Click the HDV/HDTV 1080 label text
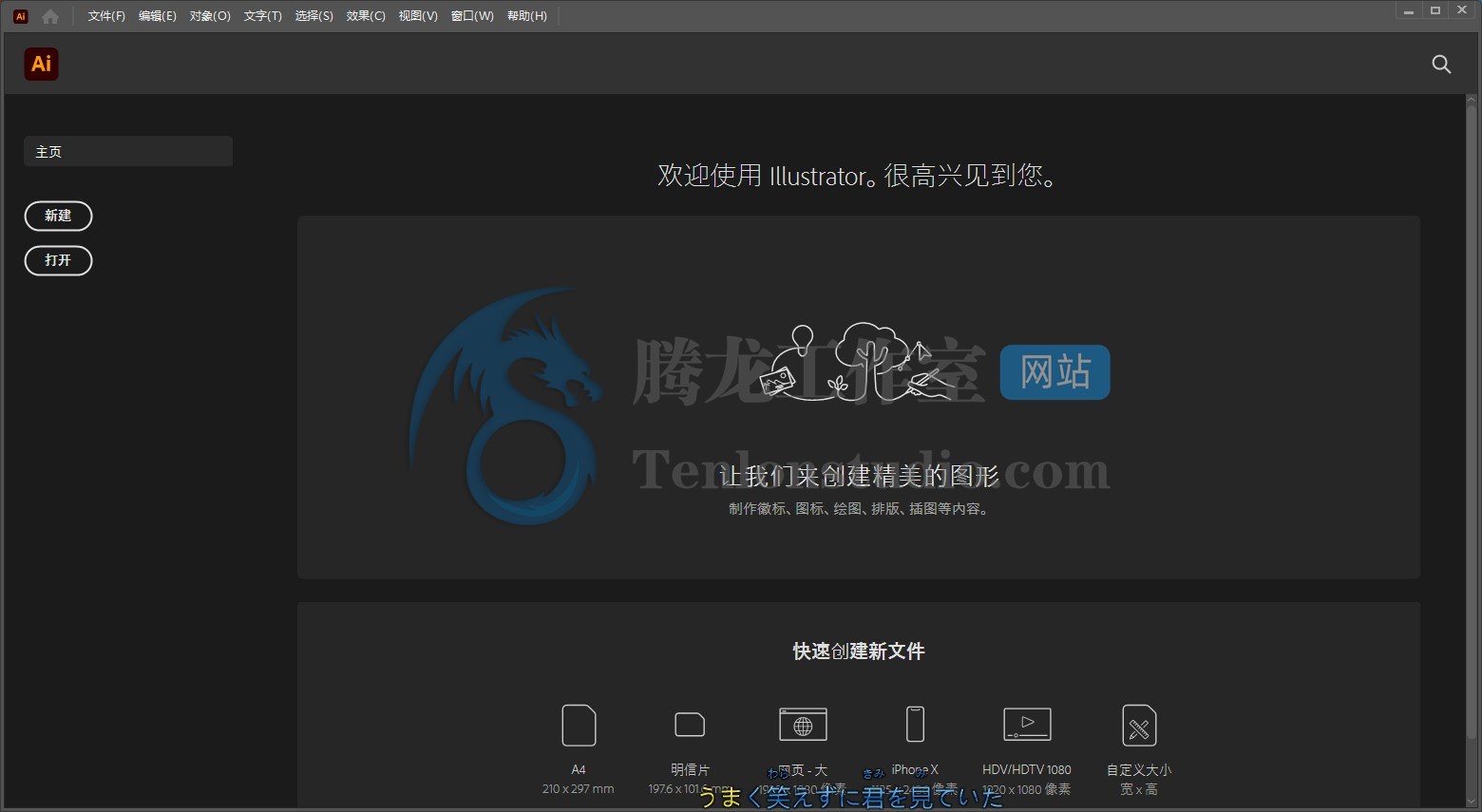Image resolution: width=1482 pixels, height=812 pixels. 1027,770
